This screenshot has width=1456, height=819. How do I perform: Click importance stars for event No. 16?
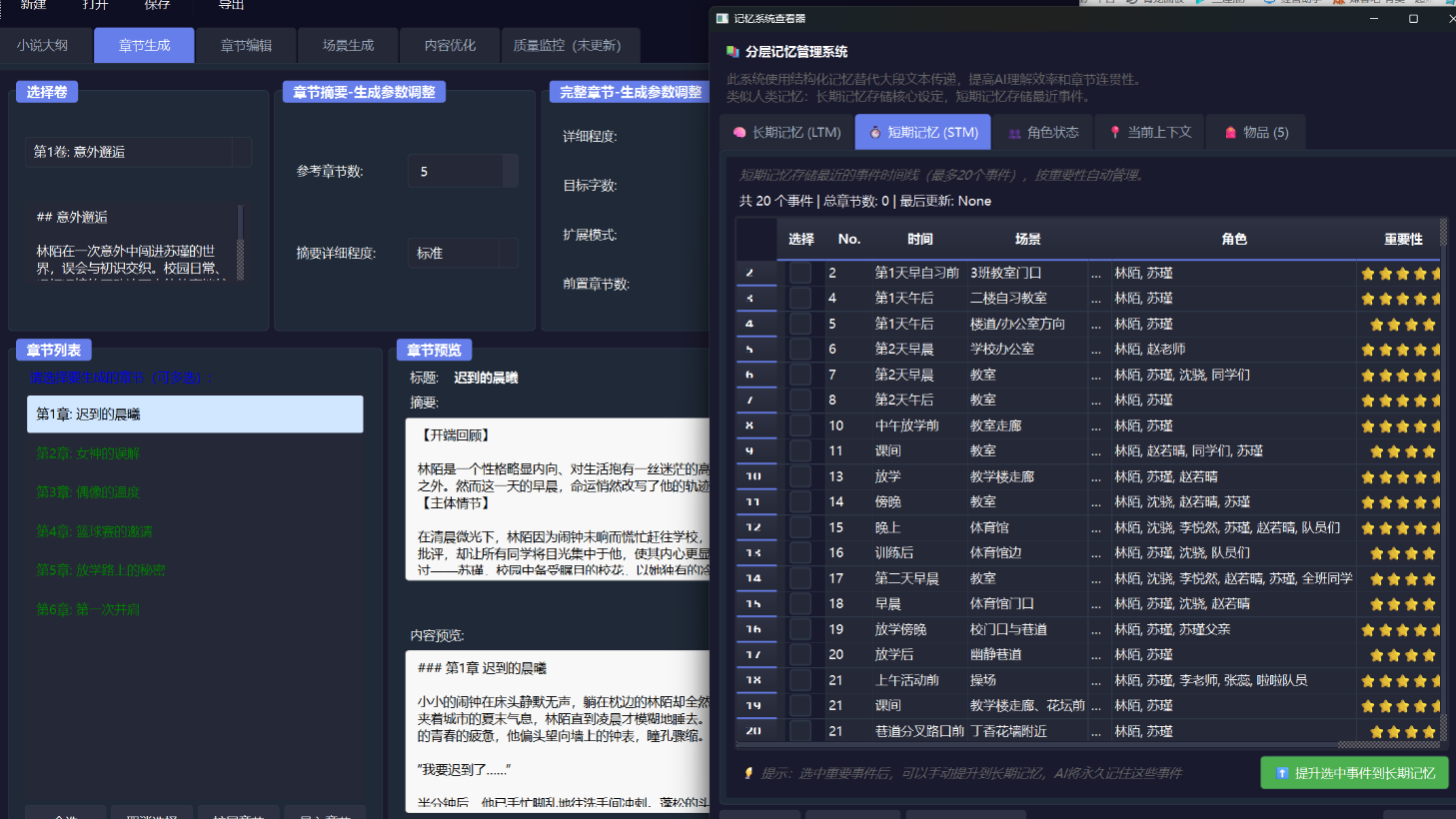[x=1403, y=552]
